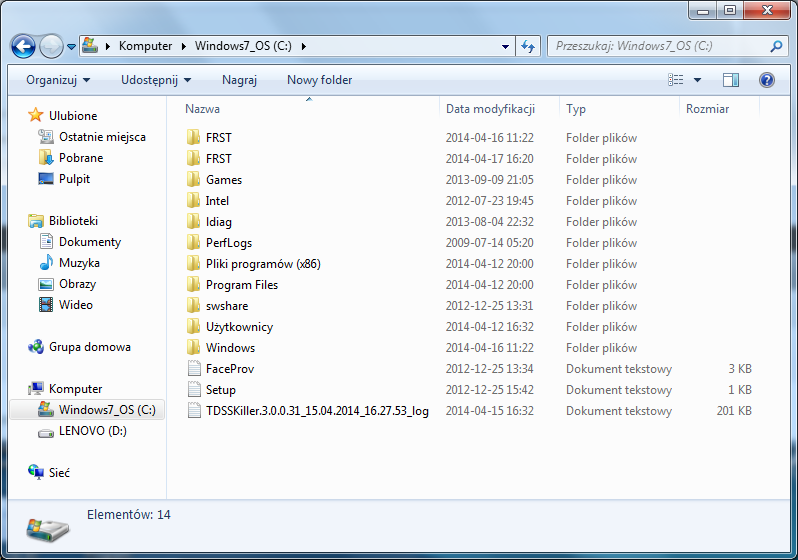The width and height of the screenshot is (798, 560).
Task: Focus the Przeszukaj search field
Action: (x=659, y=46)
